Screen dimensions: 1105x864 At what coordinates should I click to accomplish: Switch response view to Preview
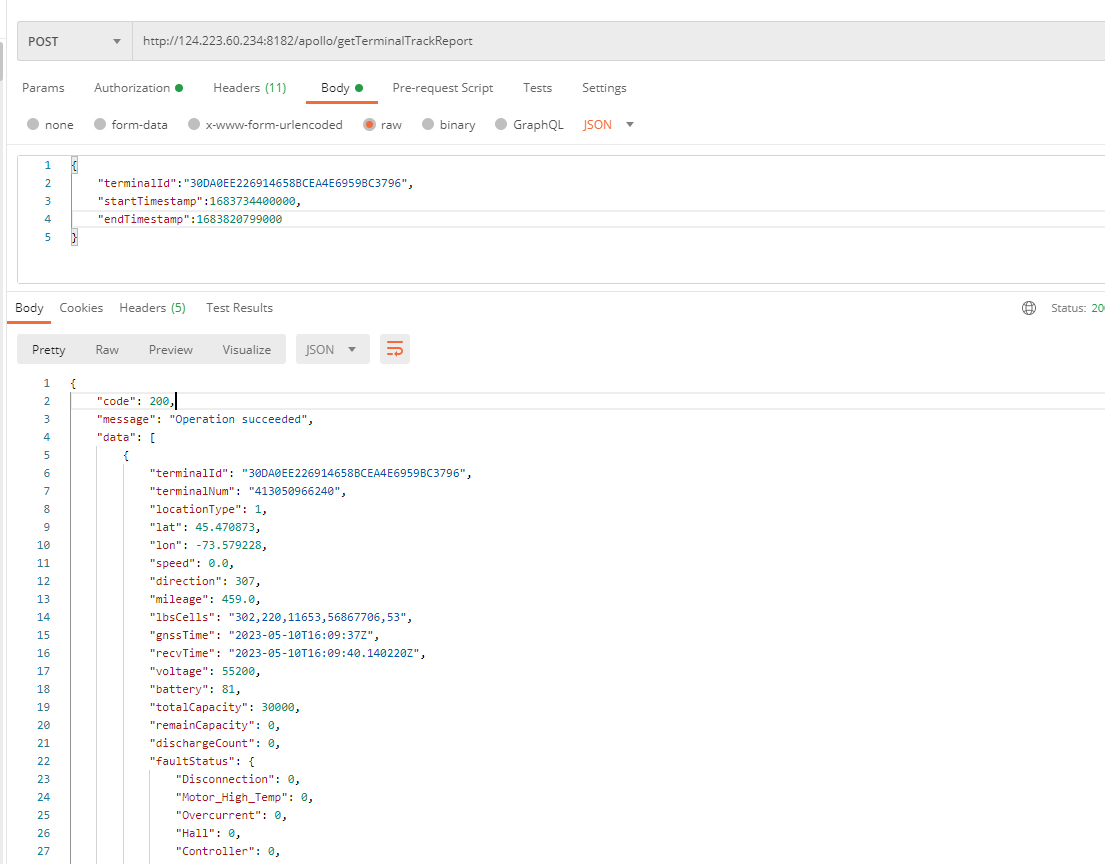(x=171, y=349)
